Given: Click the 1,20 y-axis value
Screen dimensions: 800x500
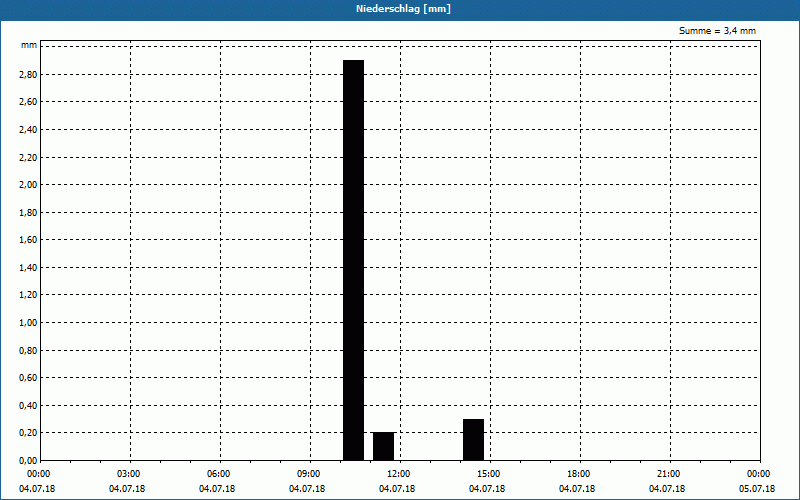Looking at the screenshot, I should point(28,295).
